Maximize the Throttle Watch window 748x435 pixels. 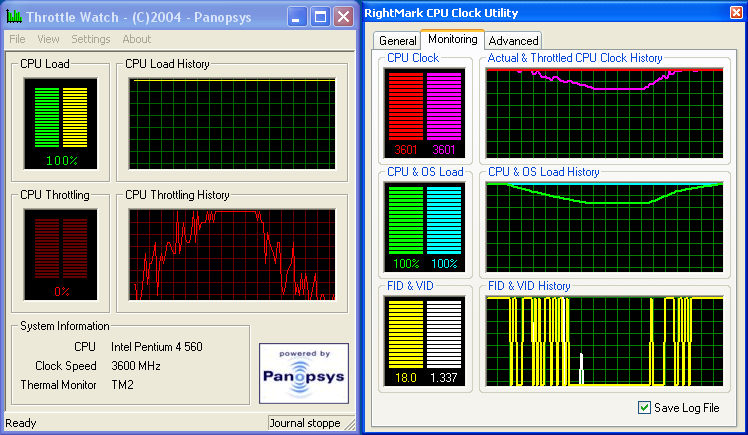(320, 17)
